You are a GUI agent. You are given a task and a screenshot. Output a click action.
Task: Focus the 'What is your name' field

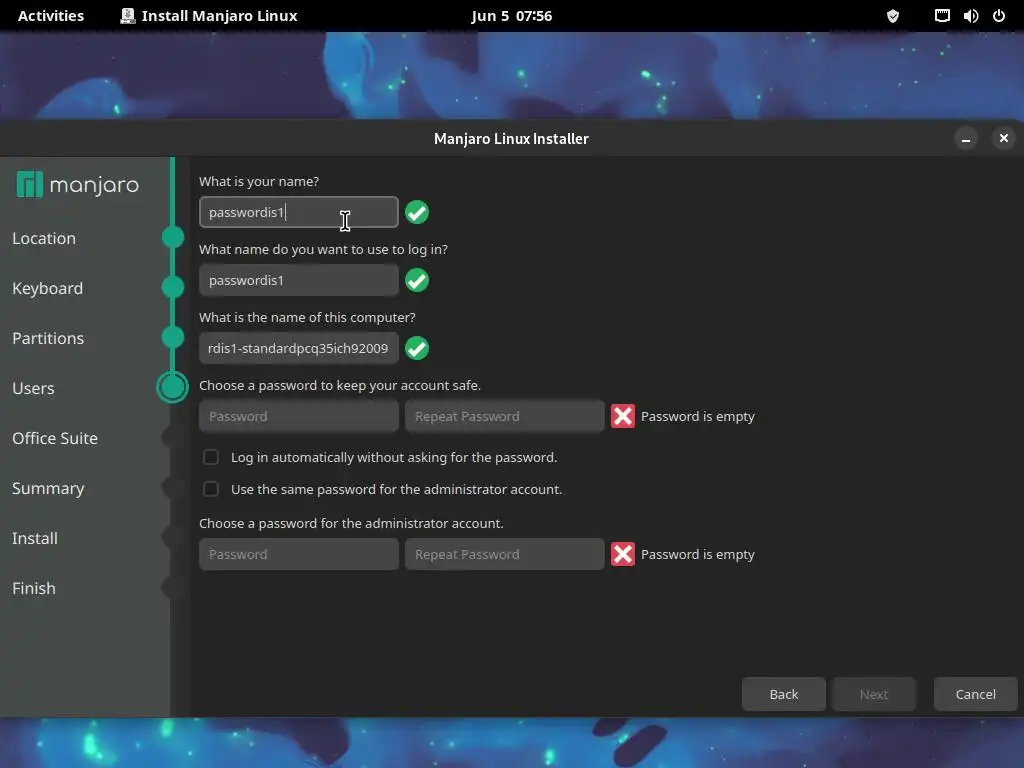click(298, 212)
